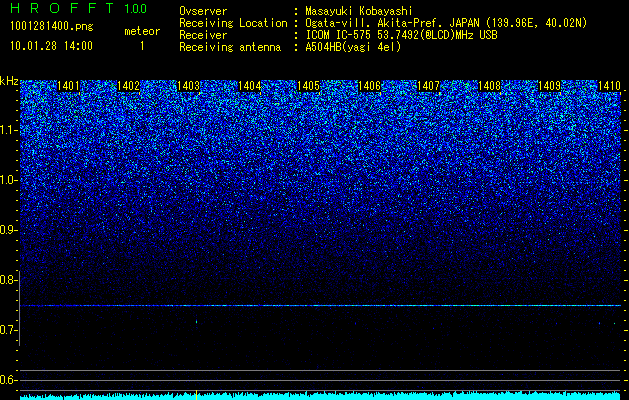Click the 0.9 kHz axis label
Screen dimensions: 629x400
(9, 230)
